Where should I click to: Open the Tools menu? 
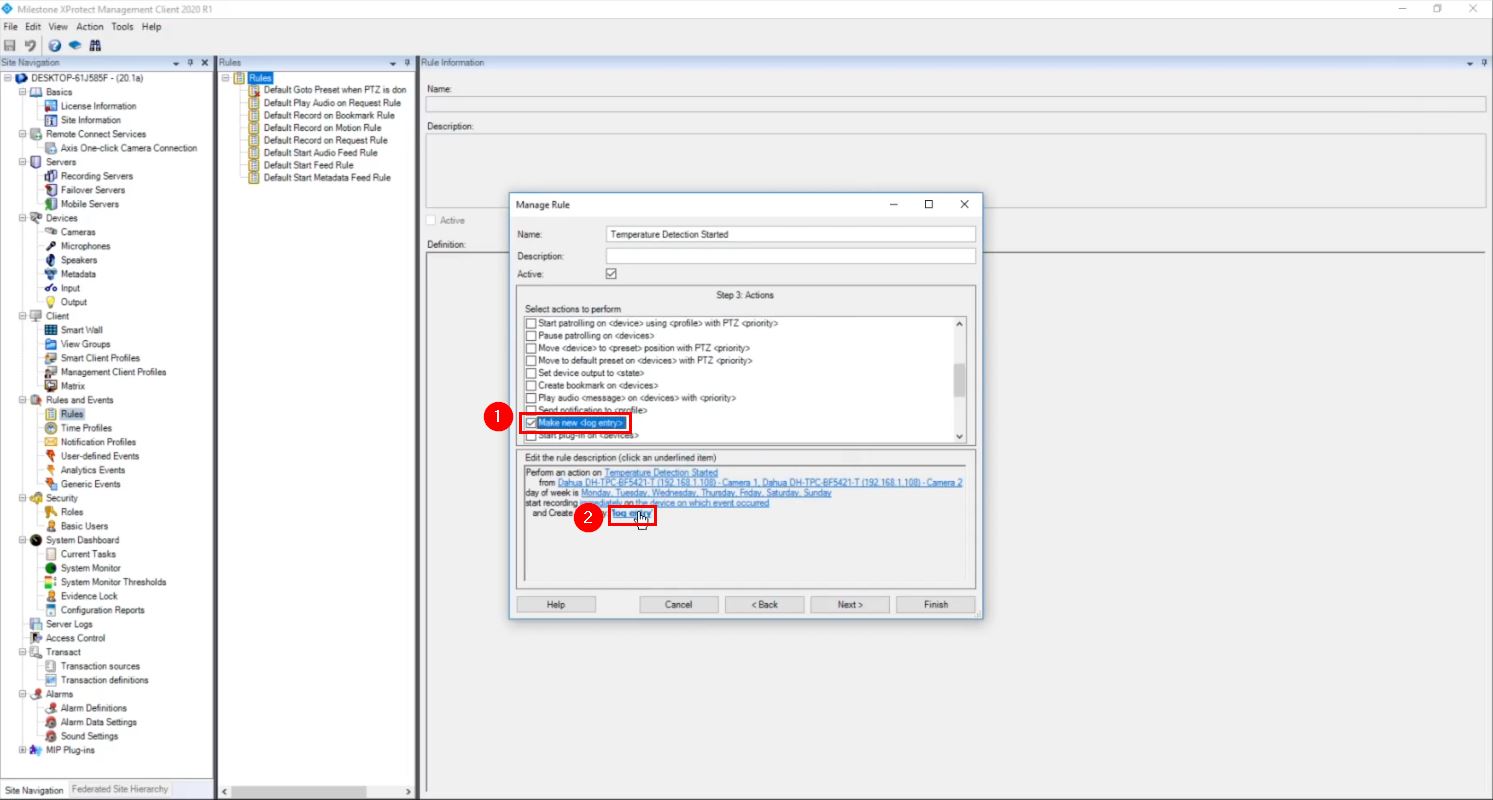click(x=122, y=27)
